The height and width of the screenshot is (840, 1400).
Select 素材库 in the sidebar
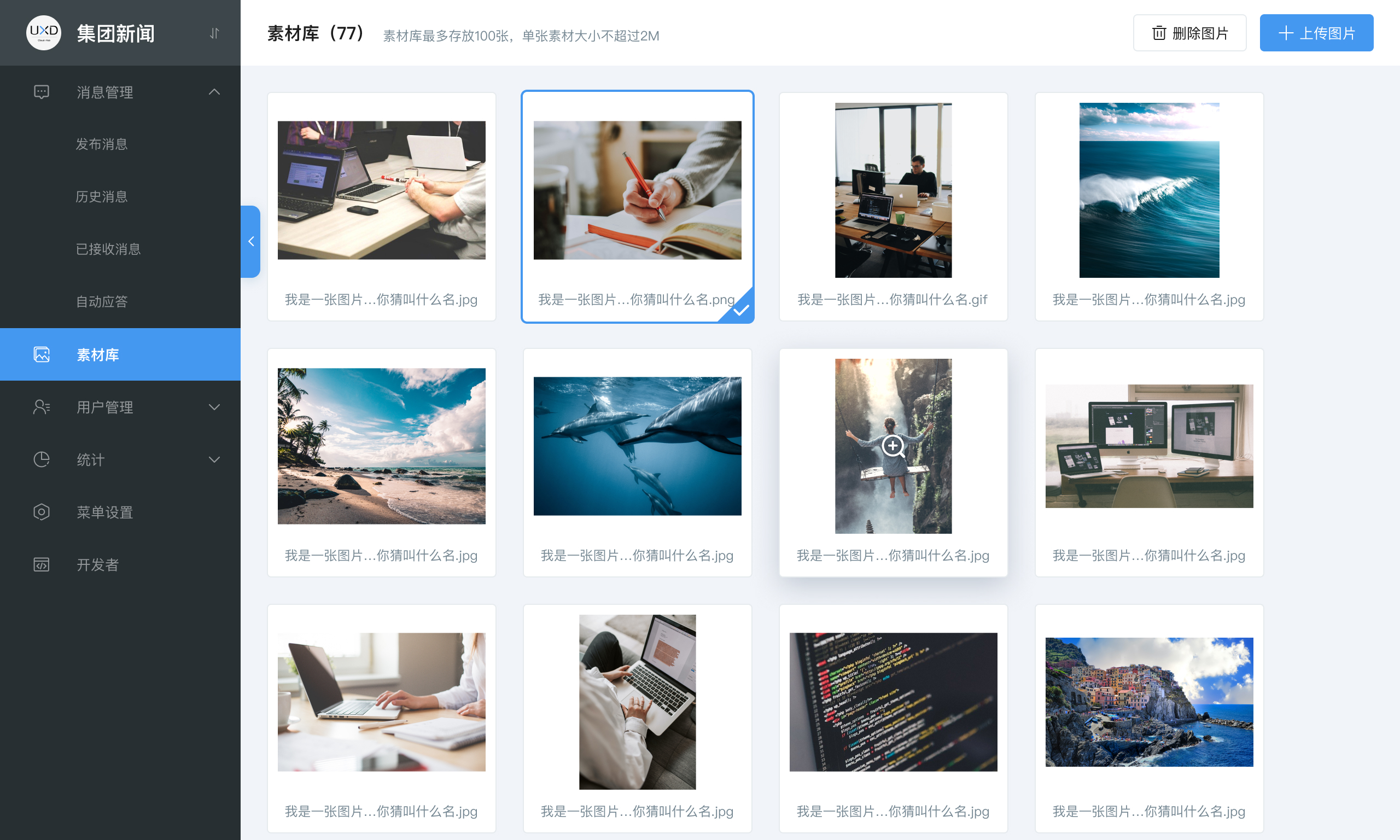coord(120,354)
